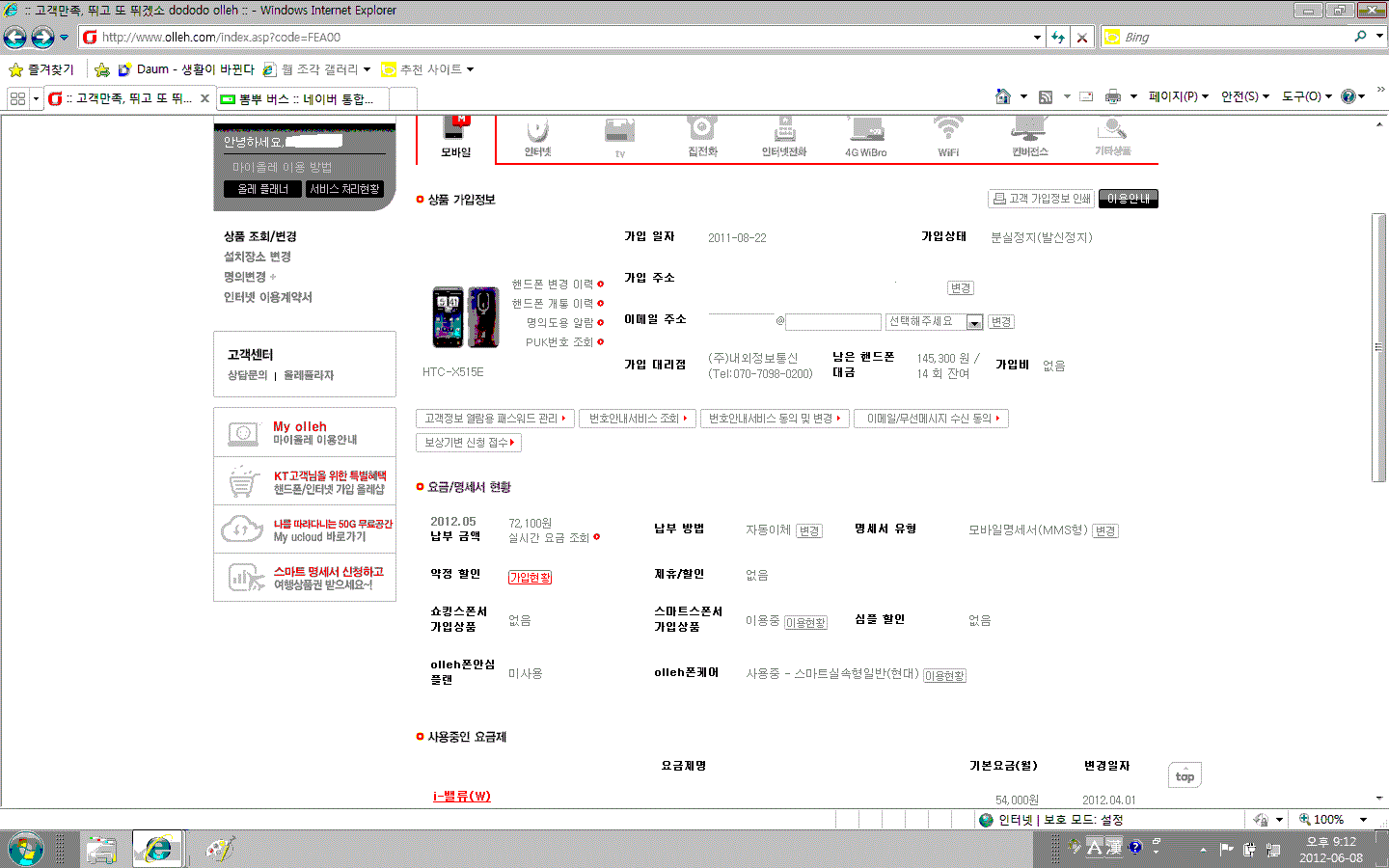Expand the 페이지(P) menu
This screenshot has height=868, width=1389.
click(1178, 96)
